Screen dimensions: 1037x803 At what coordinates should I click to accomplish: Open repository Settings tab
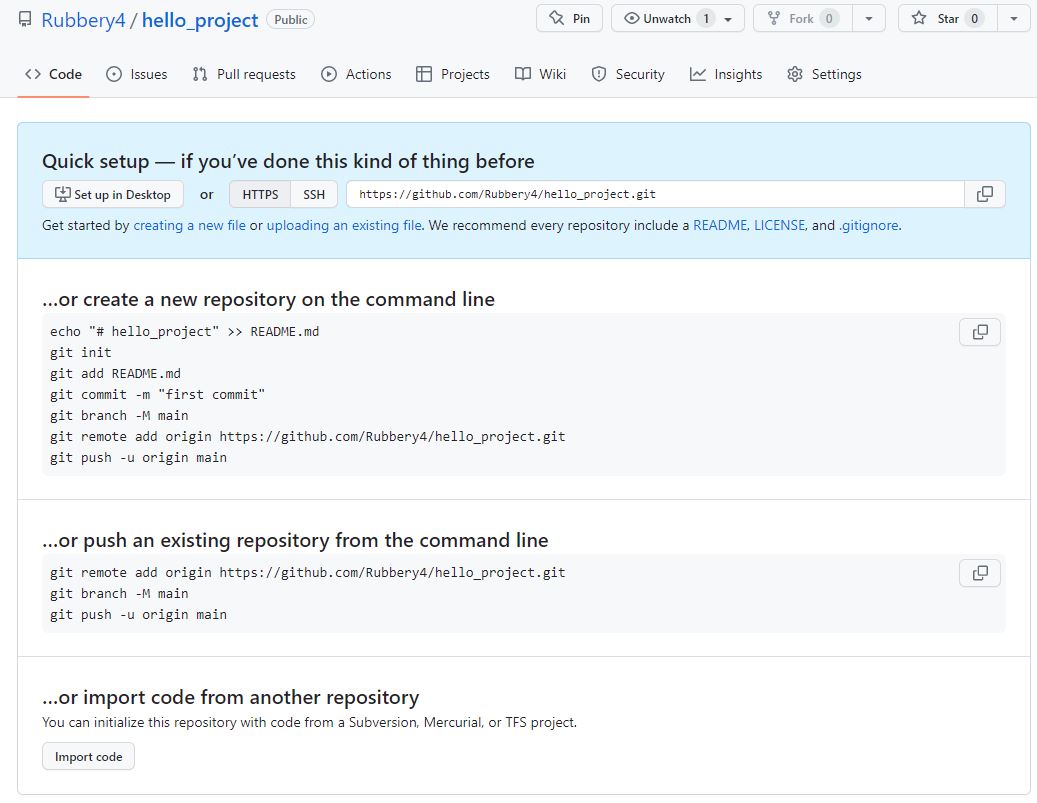825,74
